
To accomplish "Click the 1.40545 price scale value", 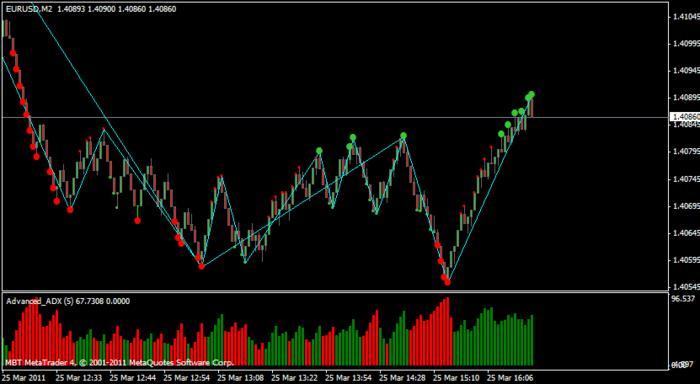I will tap(686, 286).
